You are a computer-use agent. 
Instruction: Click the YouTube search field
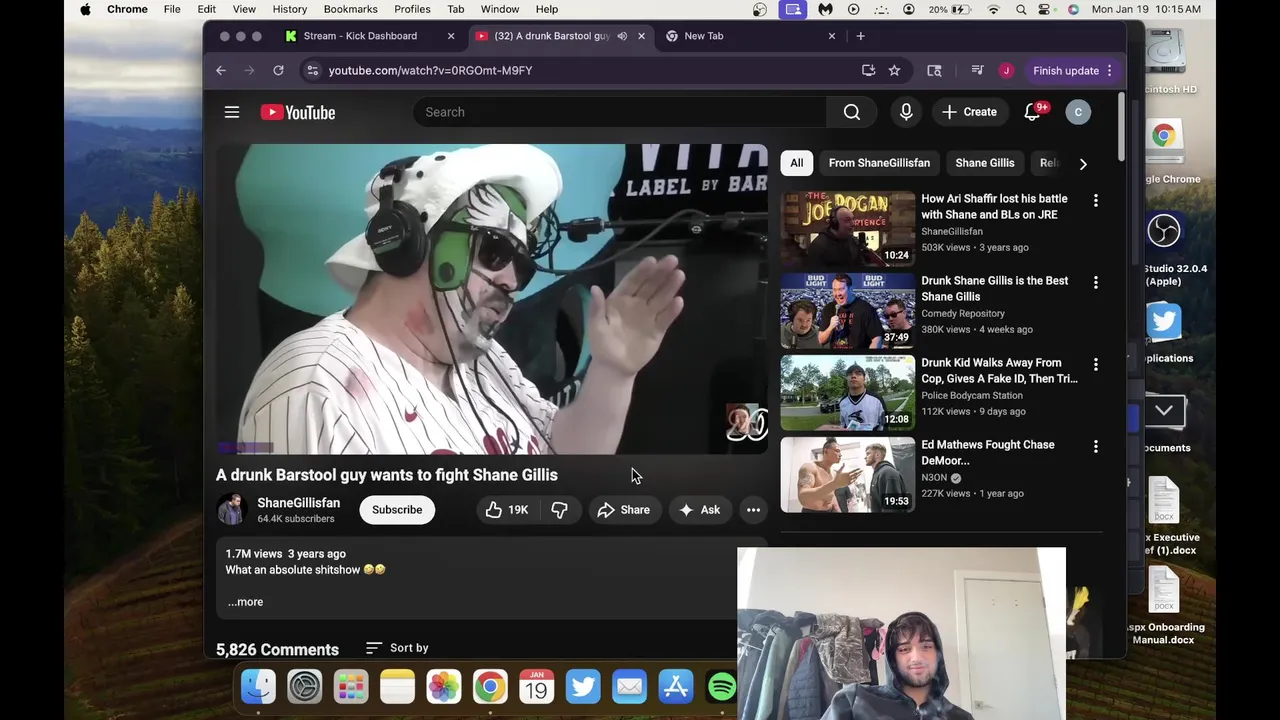620,112
